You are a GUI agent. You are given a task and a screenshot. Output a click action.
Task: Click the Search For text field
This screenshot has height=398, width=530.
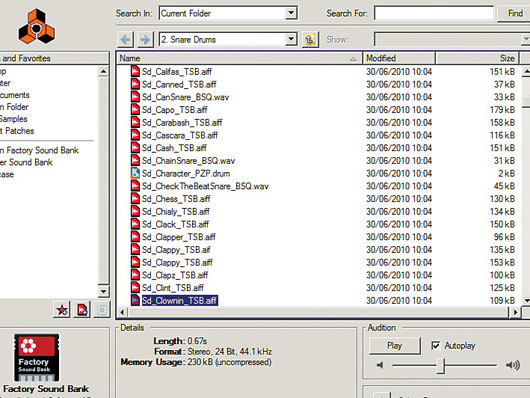(x=434, y=14)
